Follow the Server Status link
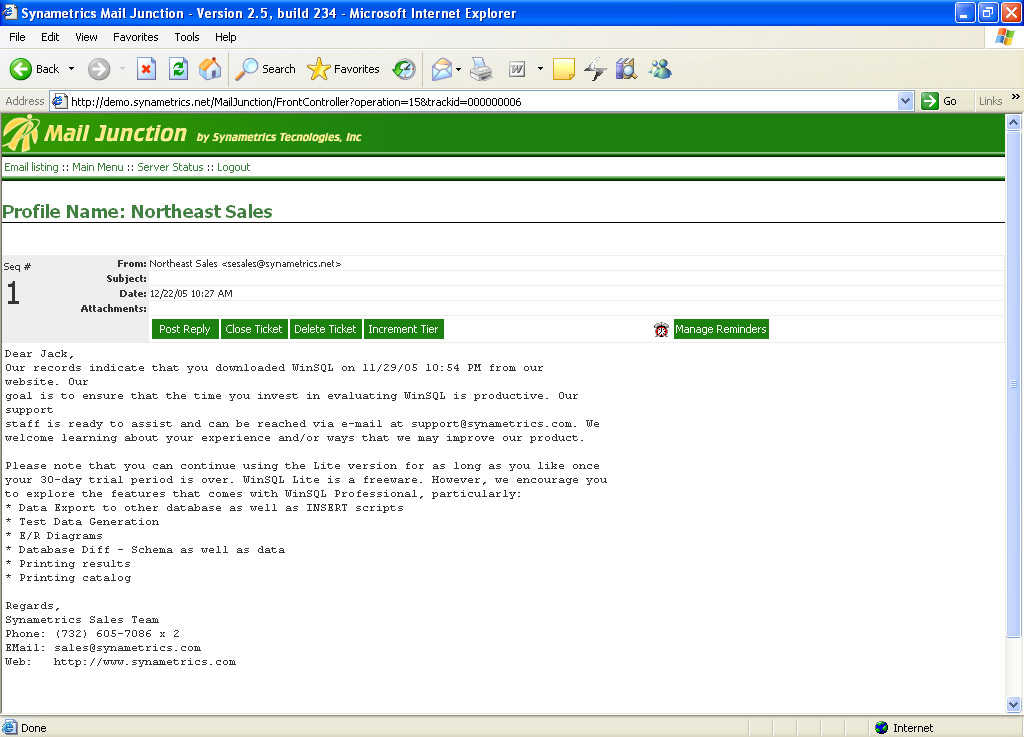Image resolution: width=1024 pixels, height=737 pixels. click(x=170, y=167)
